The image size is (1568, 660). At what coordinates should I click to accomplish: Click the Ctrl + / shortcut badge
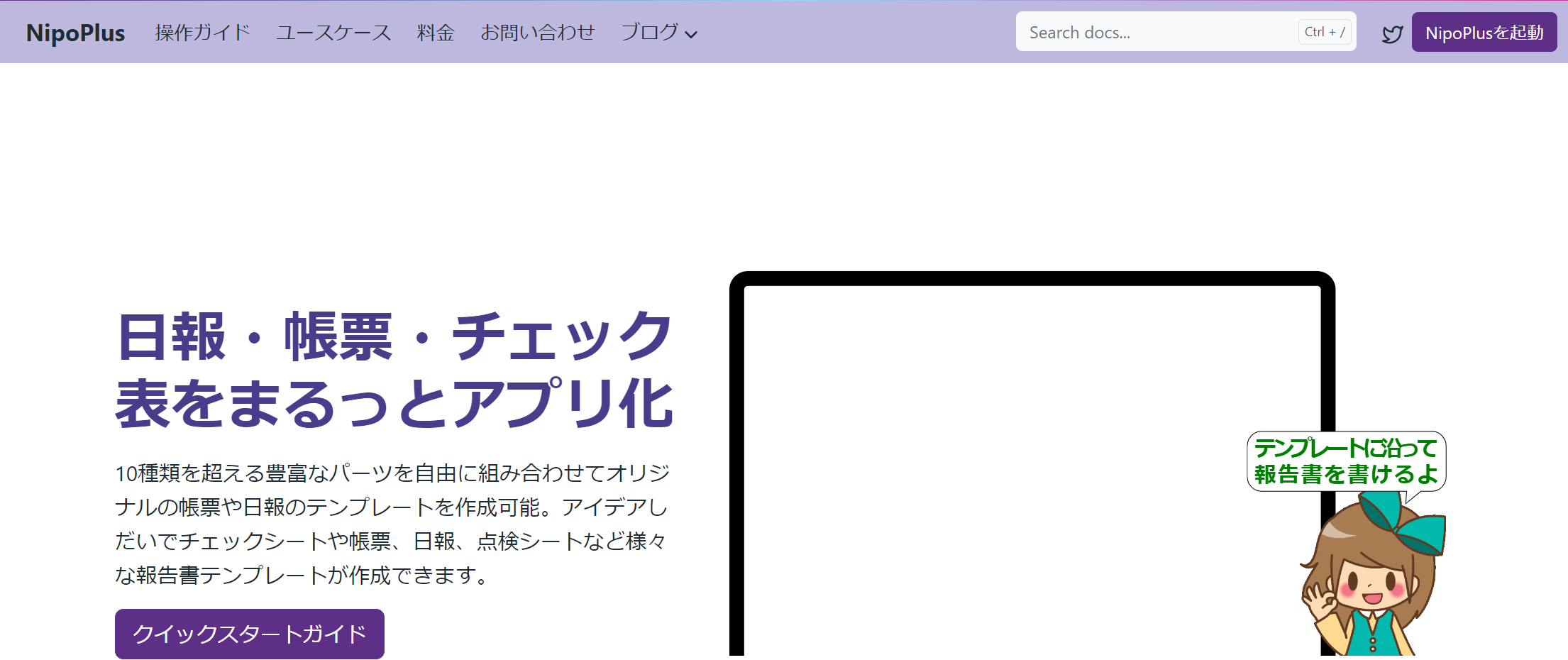click(x=1324, y=32)
